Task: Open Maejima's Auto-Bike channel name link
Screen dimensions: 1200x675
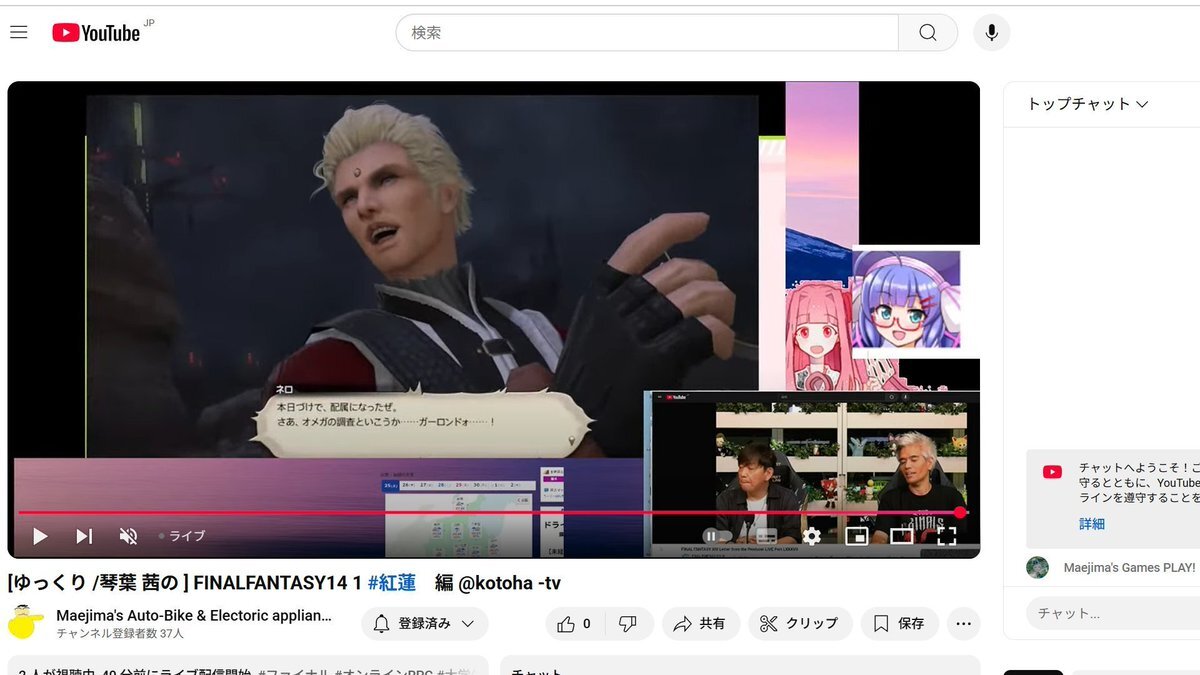Action: [194, 615]
